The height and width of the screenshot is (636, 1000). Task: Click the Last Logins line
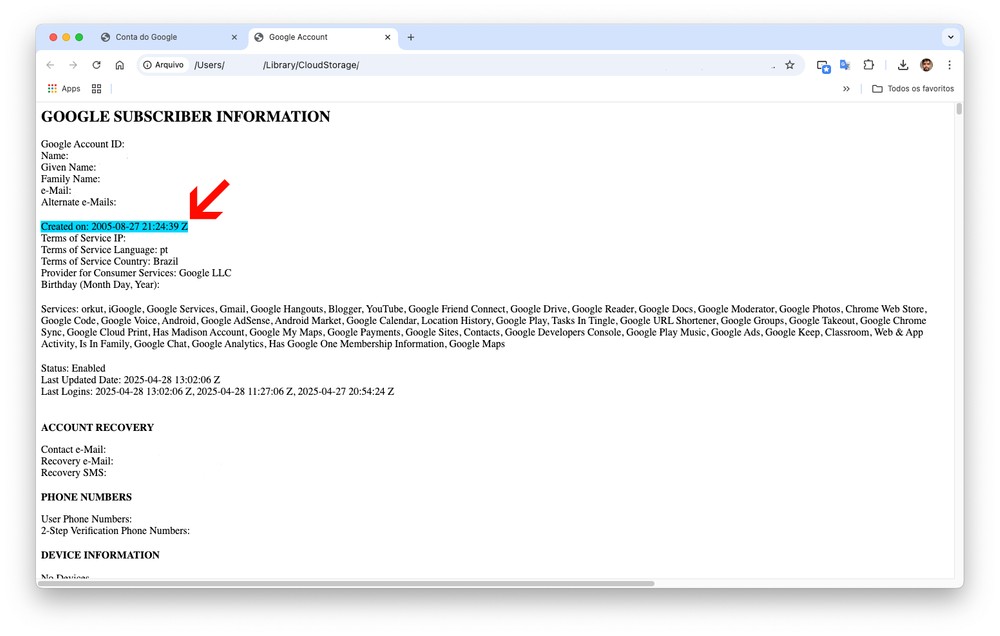coord(217,391)
